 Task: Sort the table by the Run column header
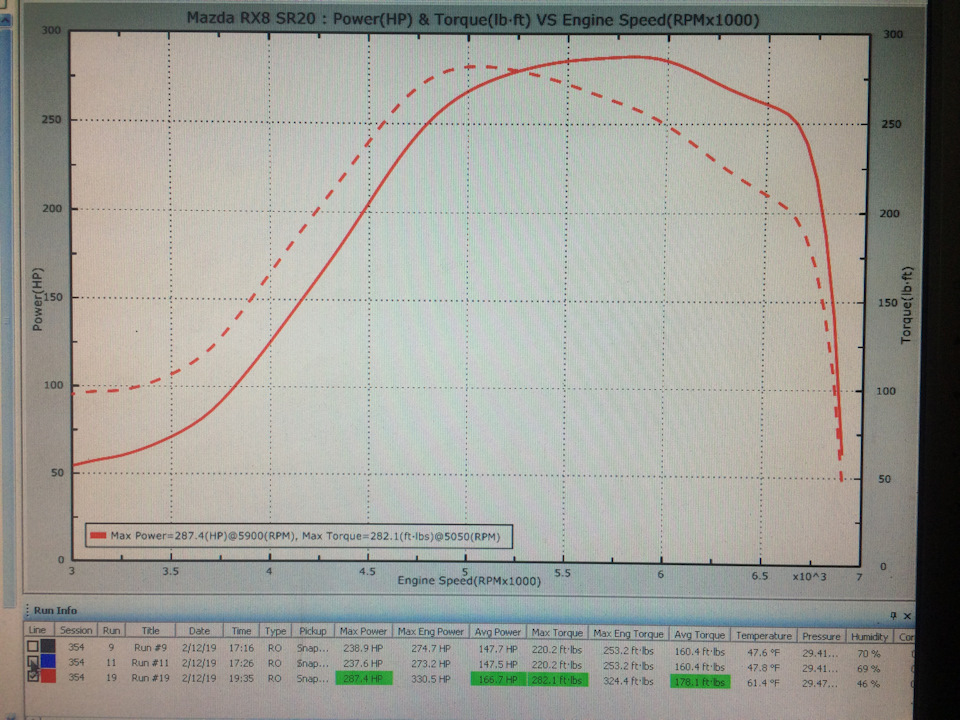(111, 630)
